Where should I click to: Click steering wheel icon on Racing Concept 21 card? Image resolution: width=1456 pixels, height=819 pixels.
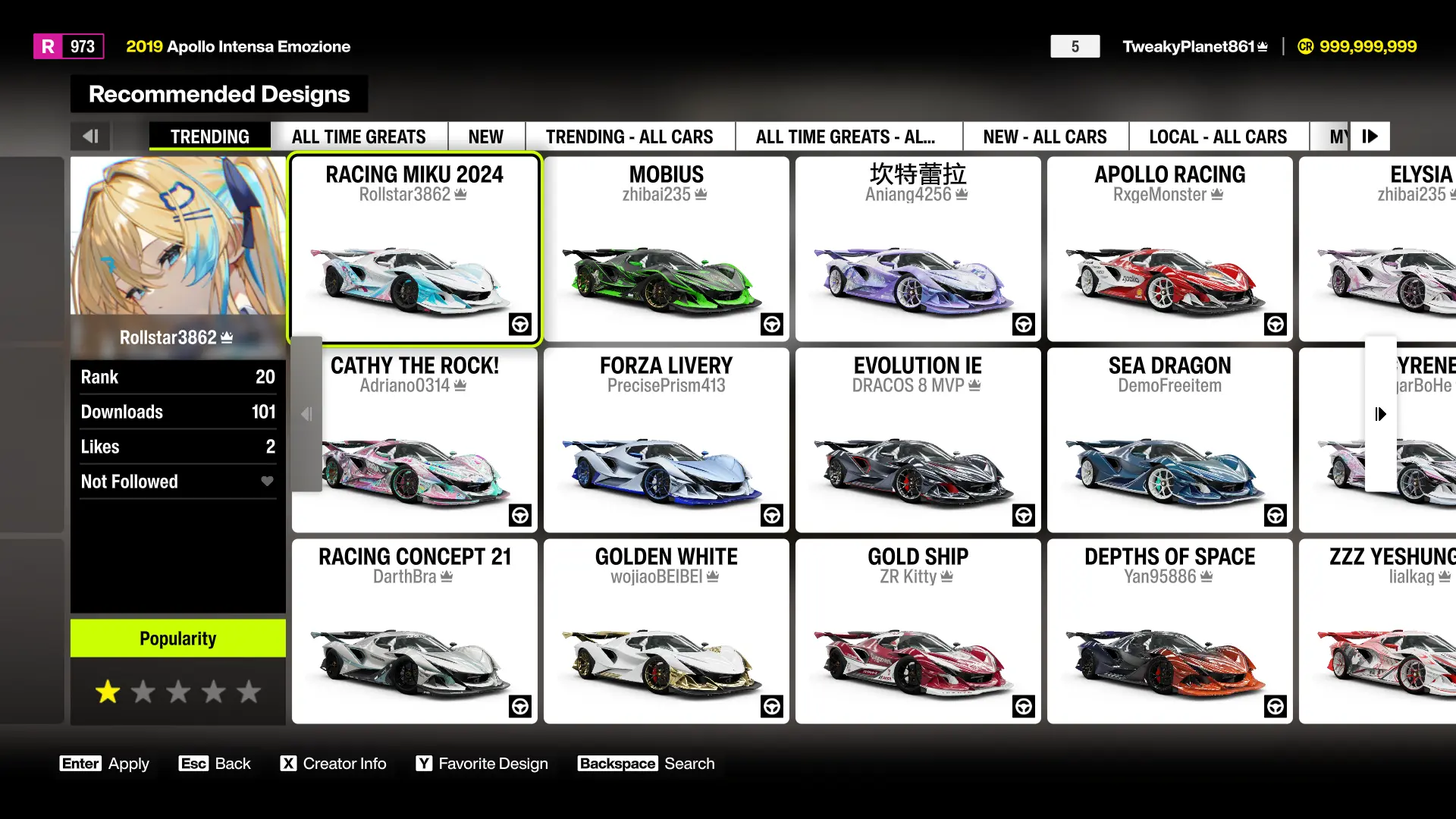pos(520,707)
